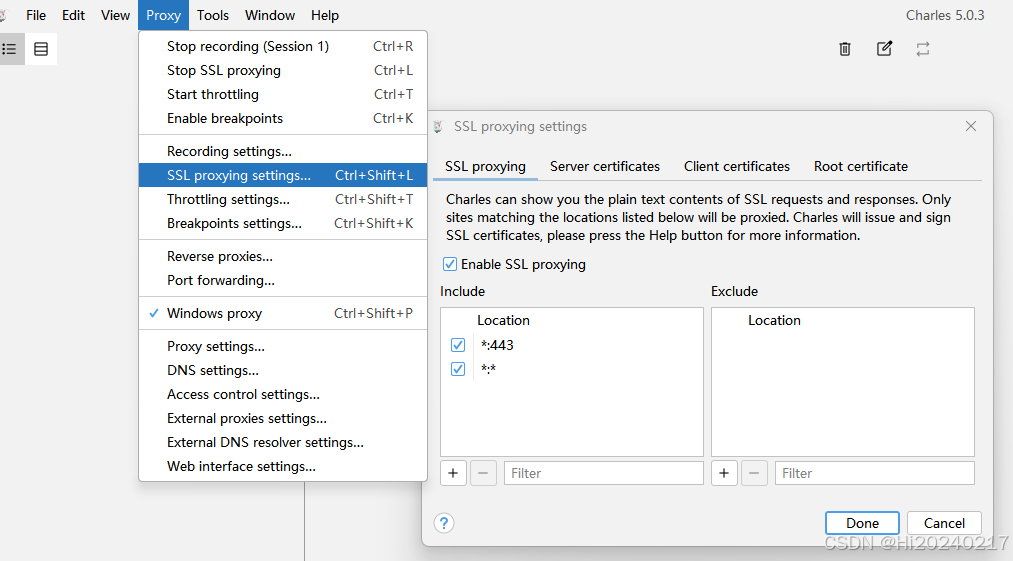Add an Include location with plus button
The width and height of the screenshot is (1013, 561).
[x=453, y=473]
